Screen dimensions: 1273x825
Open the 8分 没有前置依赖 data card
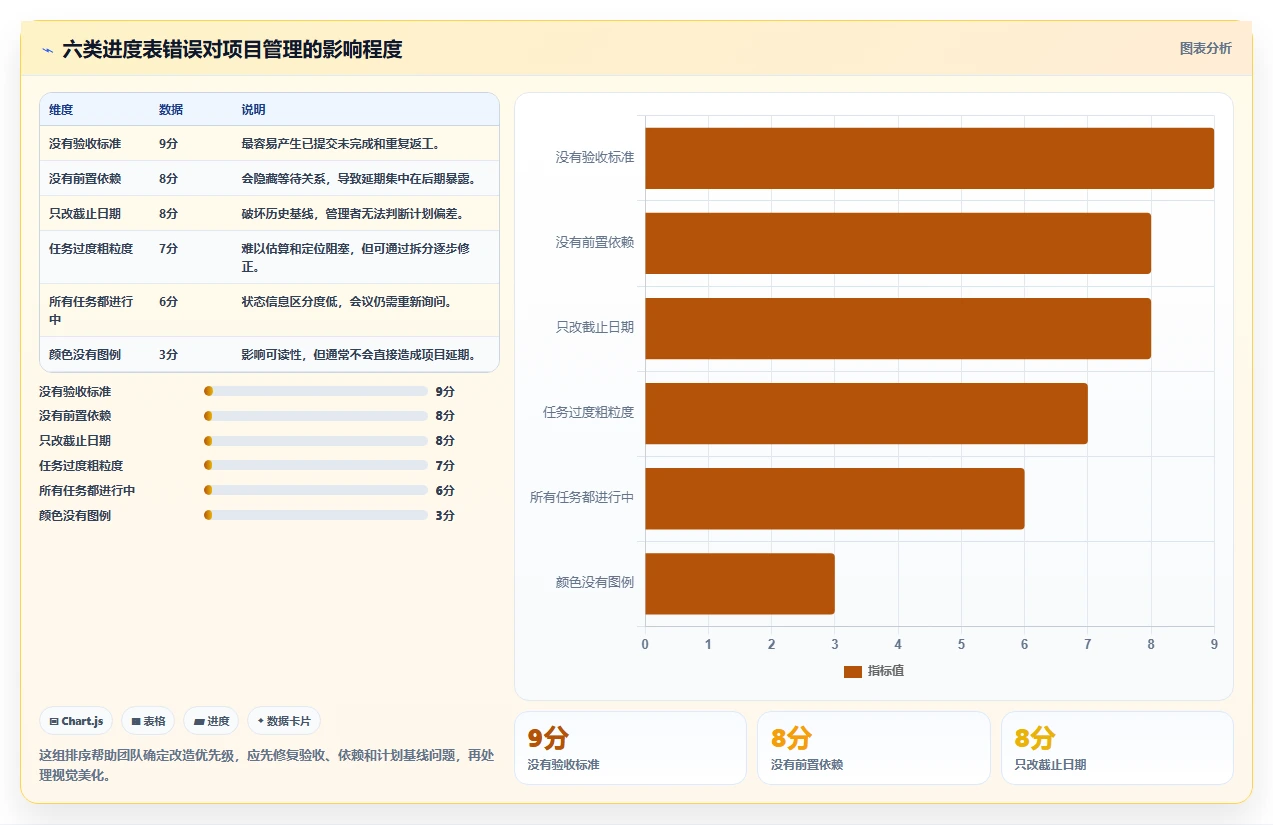point(874,748)
